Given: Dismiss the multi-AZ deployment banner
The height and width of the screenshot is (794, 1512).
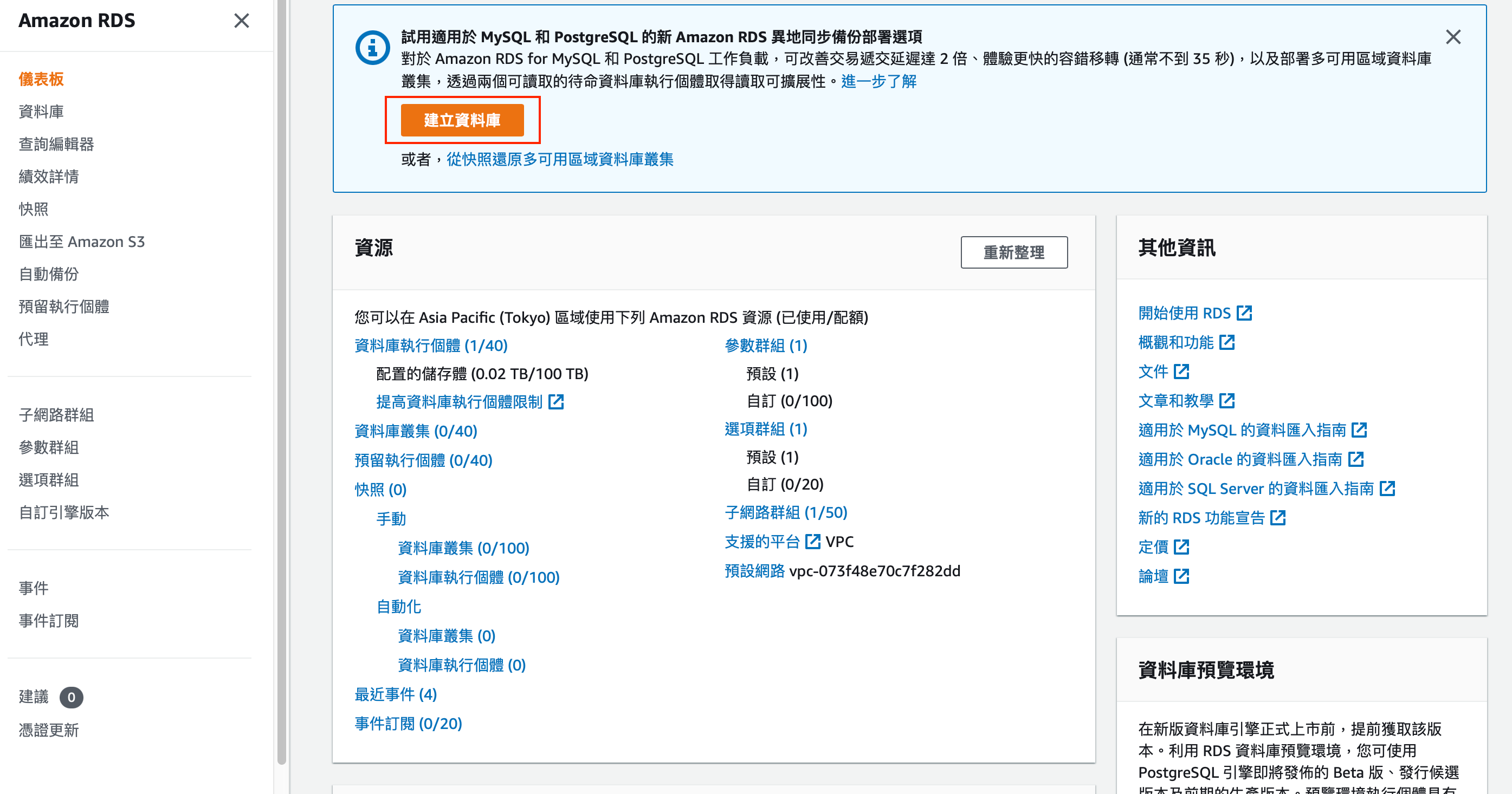Looking at the screenshot, I should point(1453,37).
